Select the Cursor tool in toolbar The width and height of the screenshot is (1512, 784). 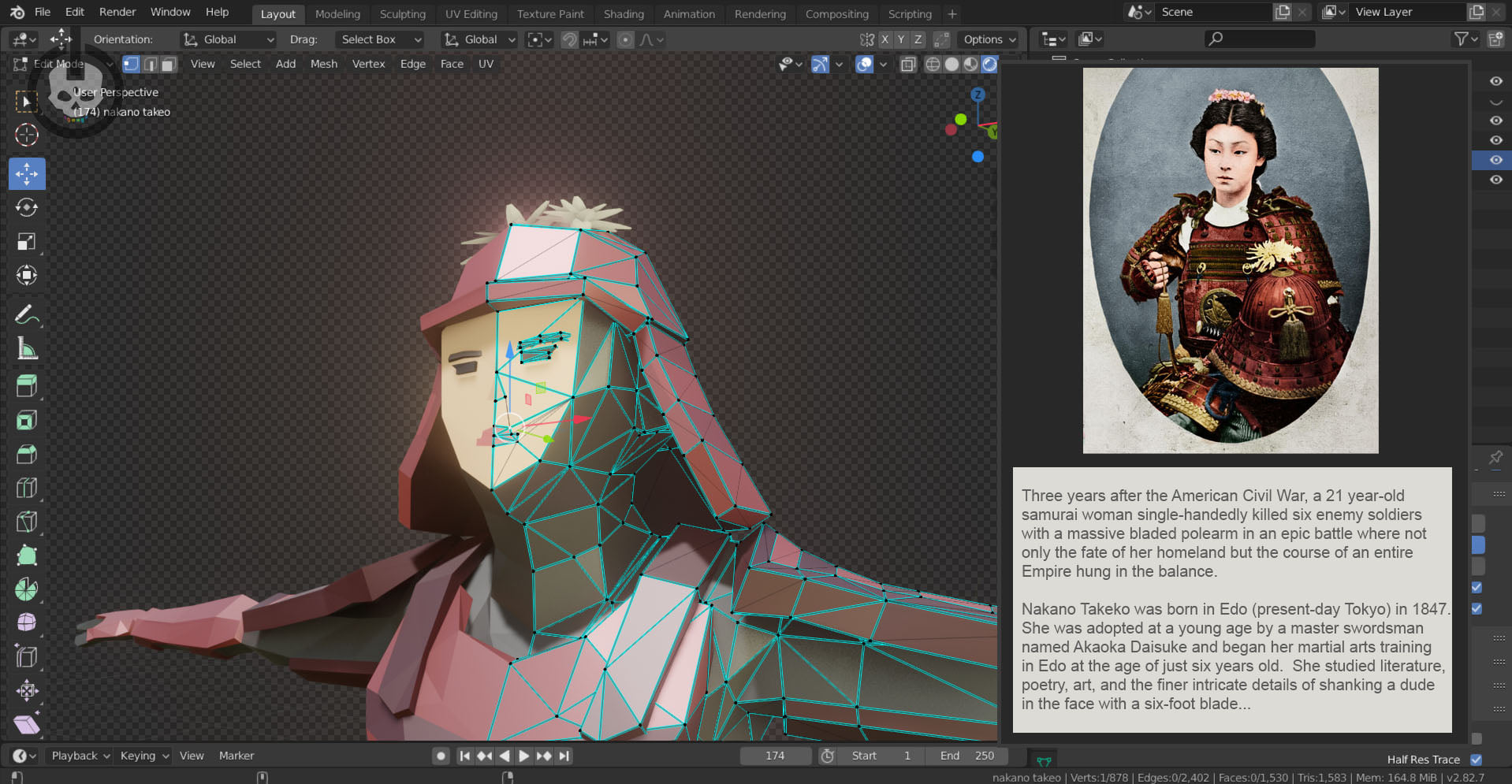coord(27,135)
